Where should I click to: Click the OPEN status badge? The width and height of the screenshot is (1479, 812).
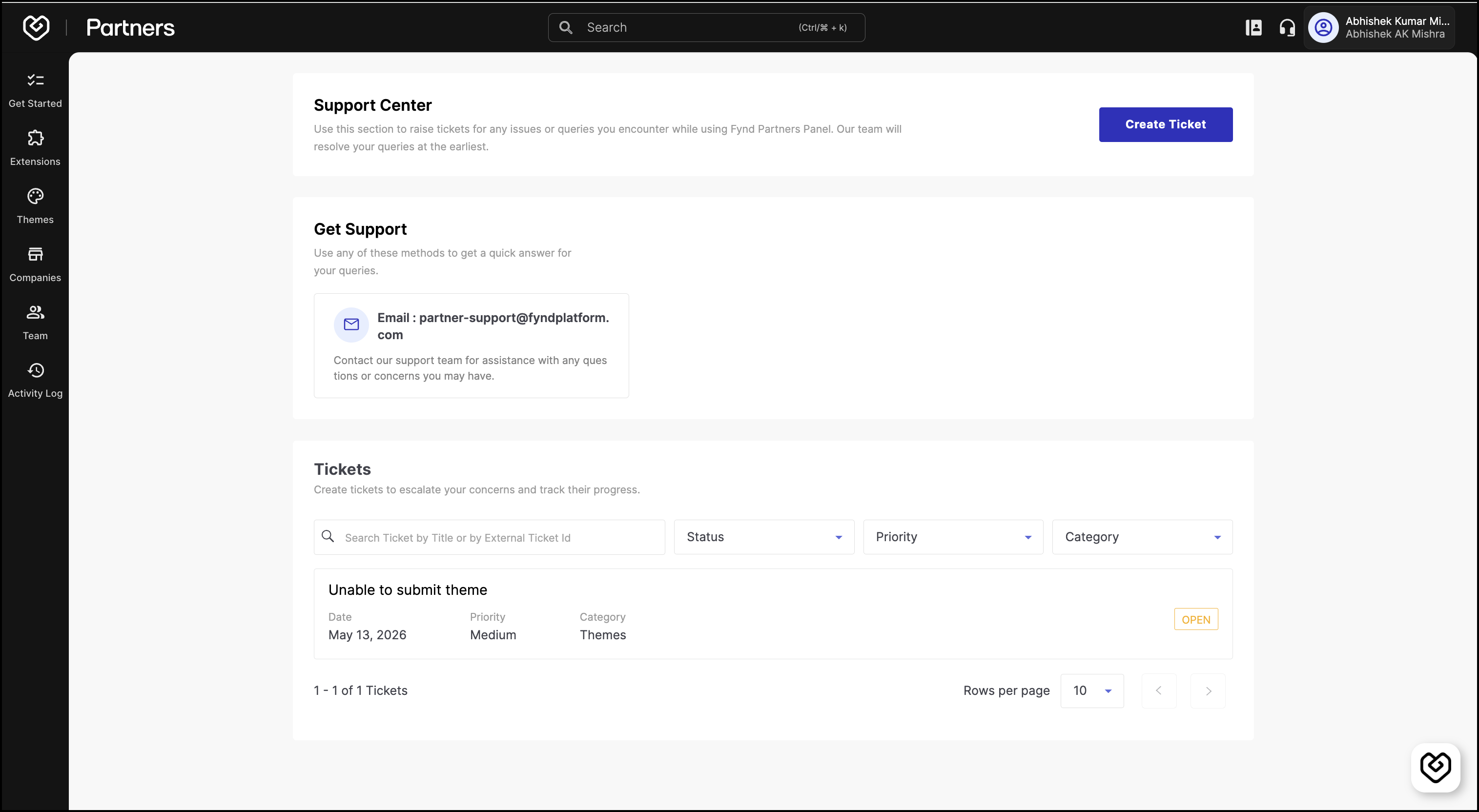[1196, 620]
